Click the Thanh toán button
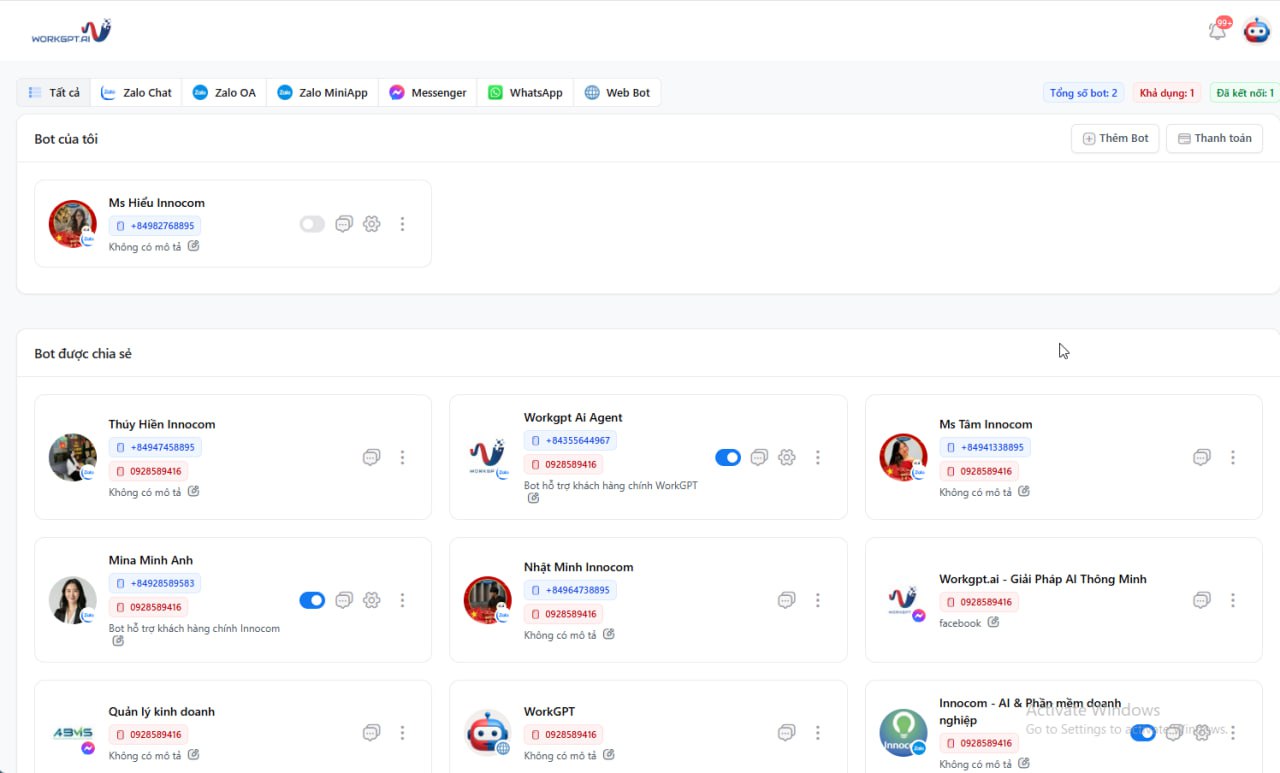This screenshot has width=1280, height=773. click(1214, 138)
